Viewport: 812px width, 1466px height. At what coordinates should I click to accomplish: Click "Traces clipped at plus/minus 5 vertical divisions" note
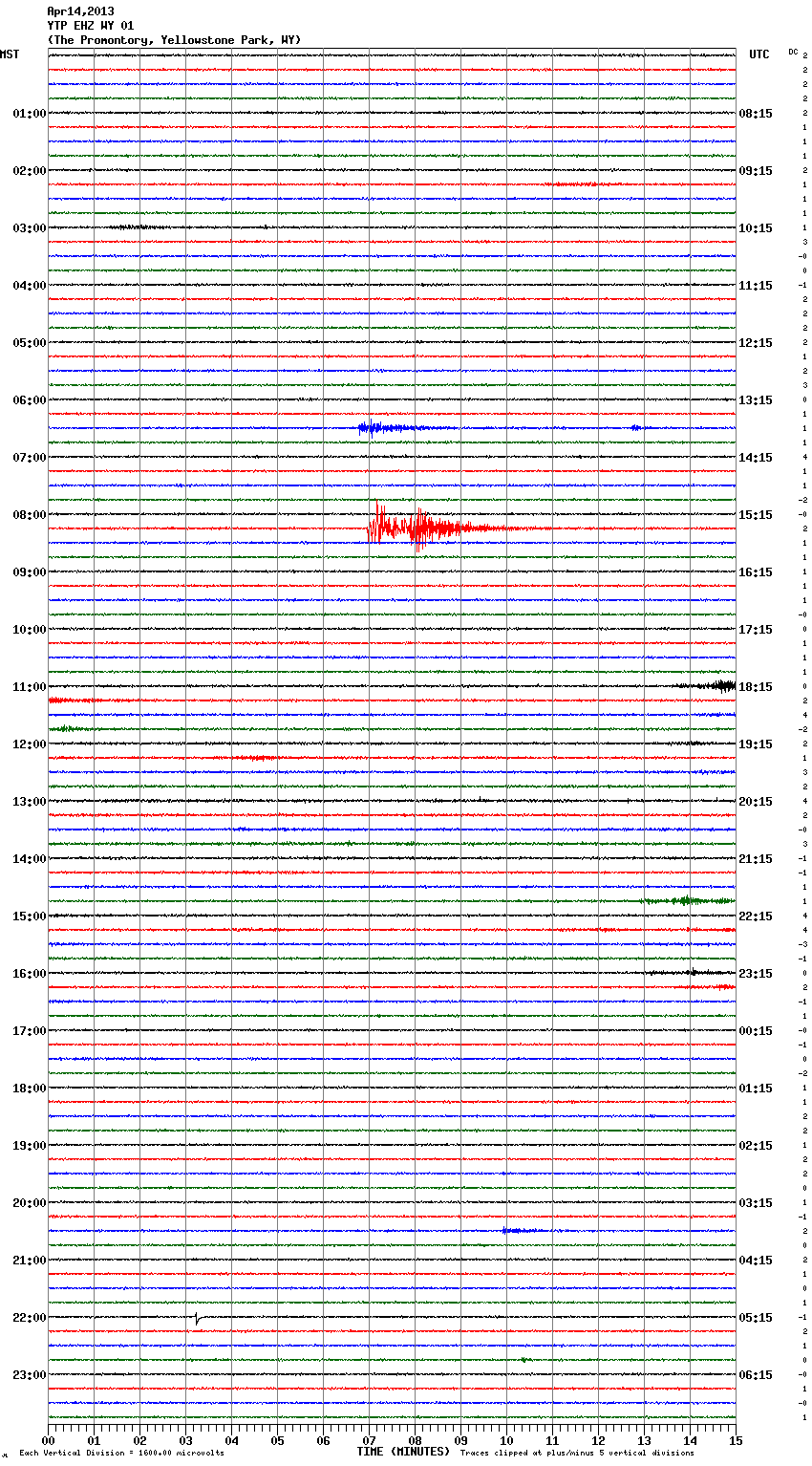point(577,1454)
